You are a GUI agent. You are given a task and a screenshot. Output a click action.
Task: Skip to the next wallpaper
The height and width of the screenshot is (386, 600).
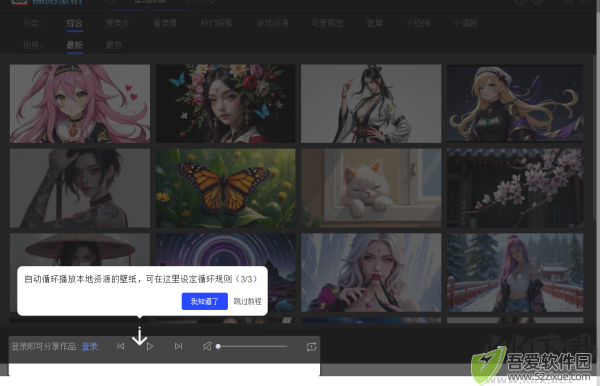(178, 346)
